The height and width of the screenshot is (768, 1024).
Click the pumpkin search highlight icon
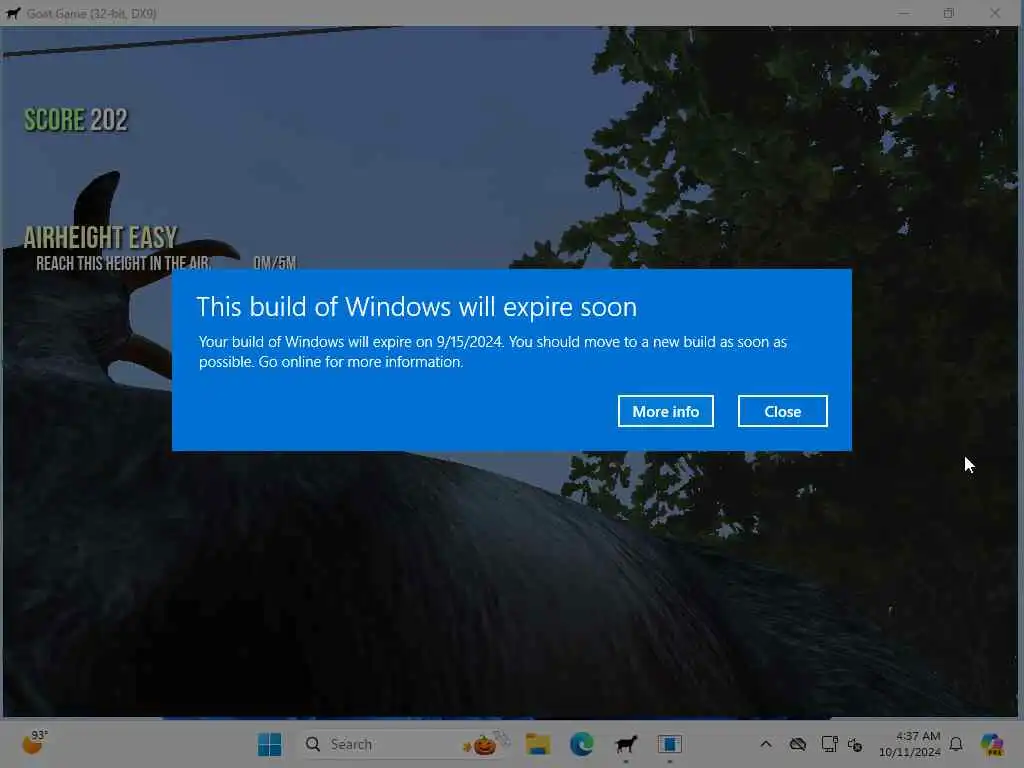coord(485,744)
